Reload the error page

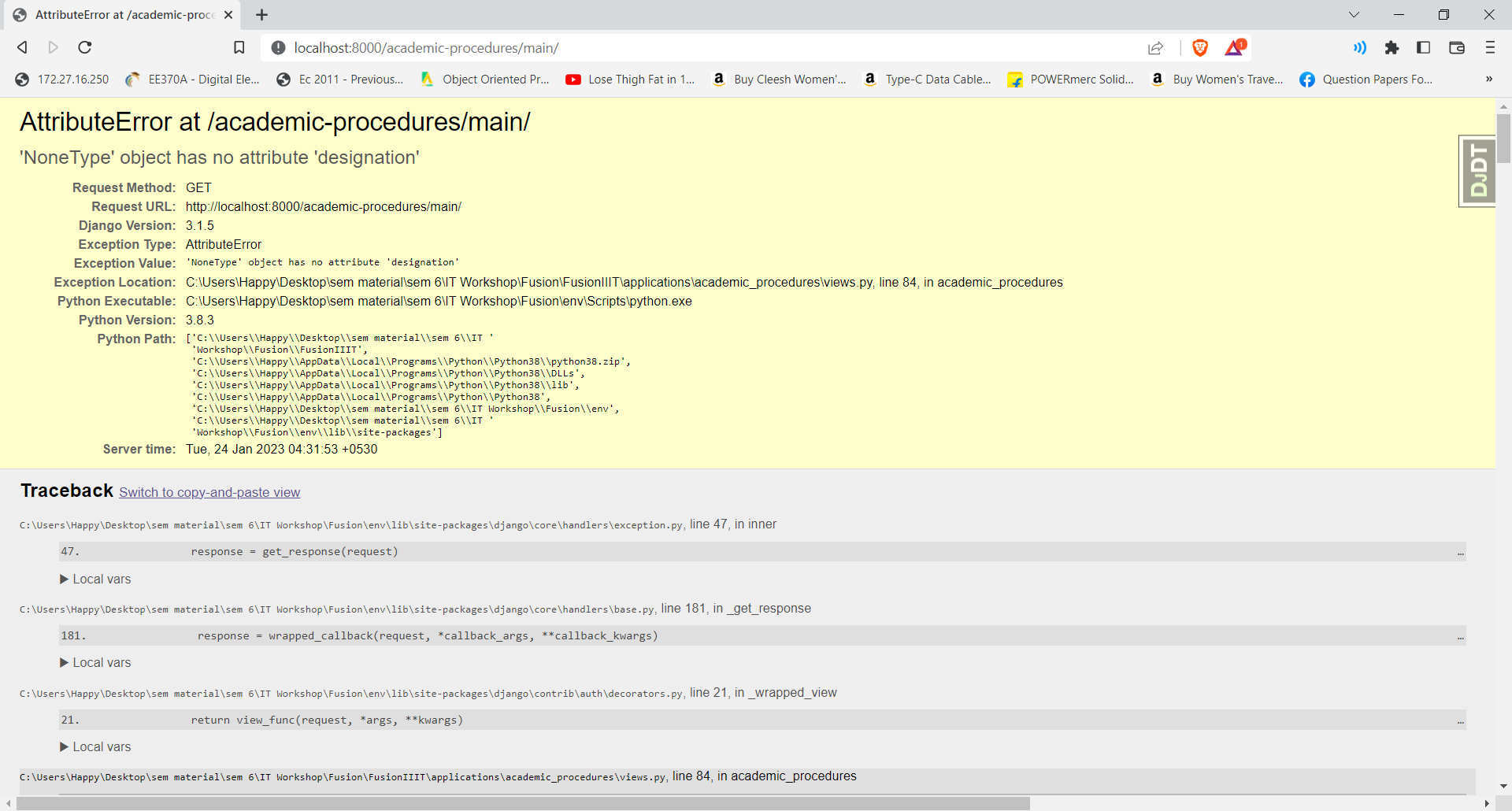(84, 47)
